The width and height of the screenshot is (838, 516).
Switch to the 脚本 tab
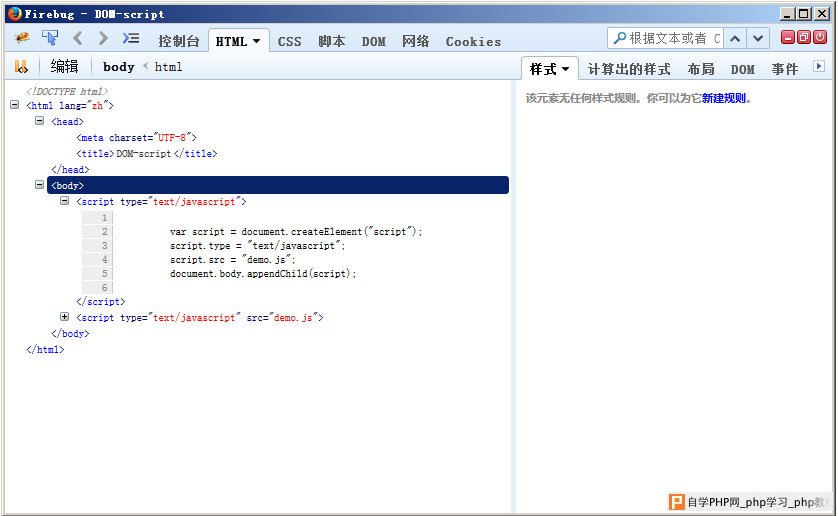click(x=331, y=41)
